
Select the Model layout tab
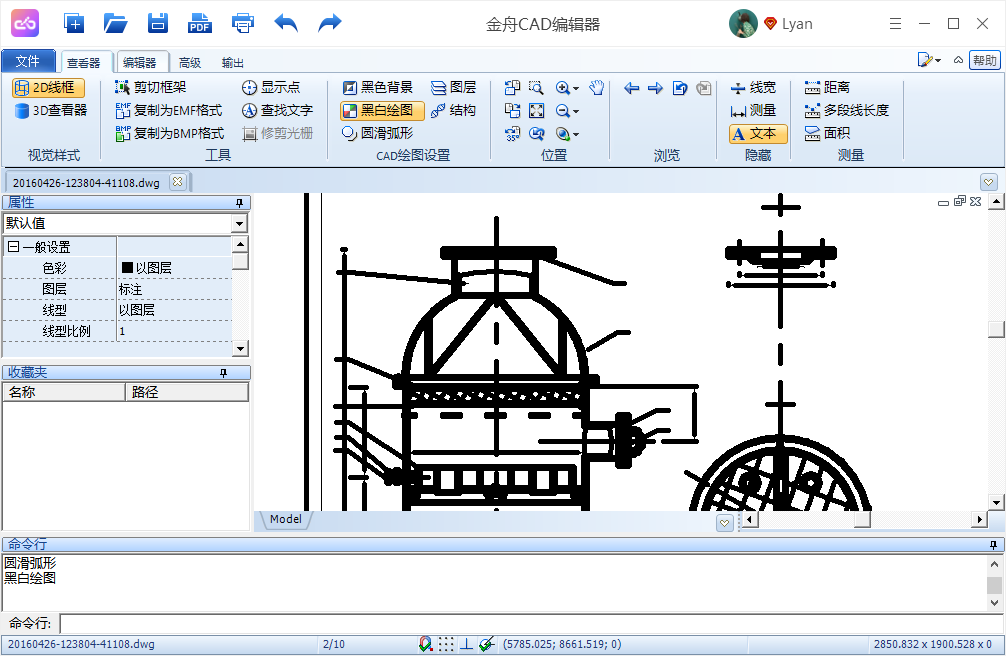[x=286, y=519]
